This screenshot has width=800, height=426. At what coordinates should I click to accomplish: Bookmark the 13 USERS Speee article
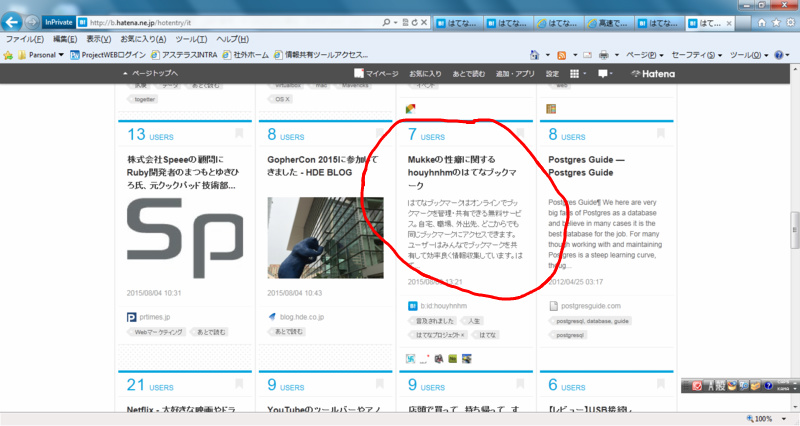pyautogui.click(x=239, y=134)
